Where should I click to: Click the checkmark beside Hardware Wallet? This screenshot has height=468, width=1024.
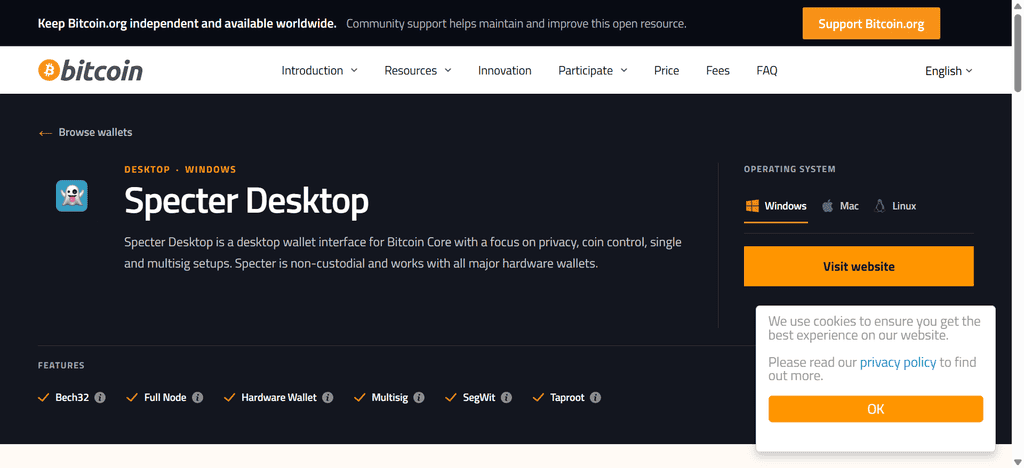click(229, 398)
